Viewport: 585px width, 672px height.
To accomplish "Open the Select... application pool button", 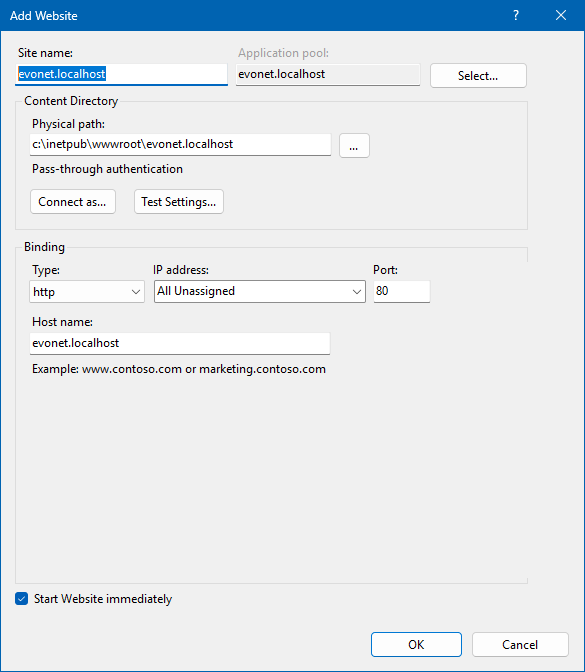I will pos(478,76).
